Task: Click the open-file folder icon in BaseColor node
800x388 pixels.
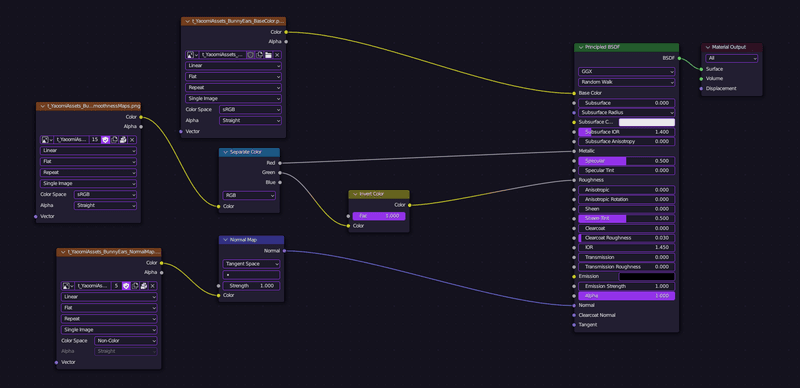Action: (268, 55)
